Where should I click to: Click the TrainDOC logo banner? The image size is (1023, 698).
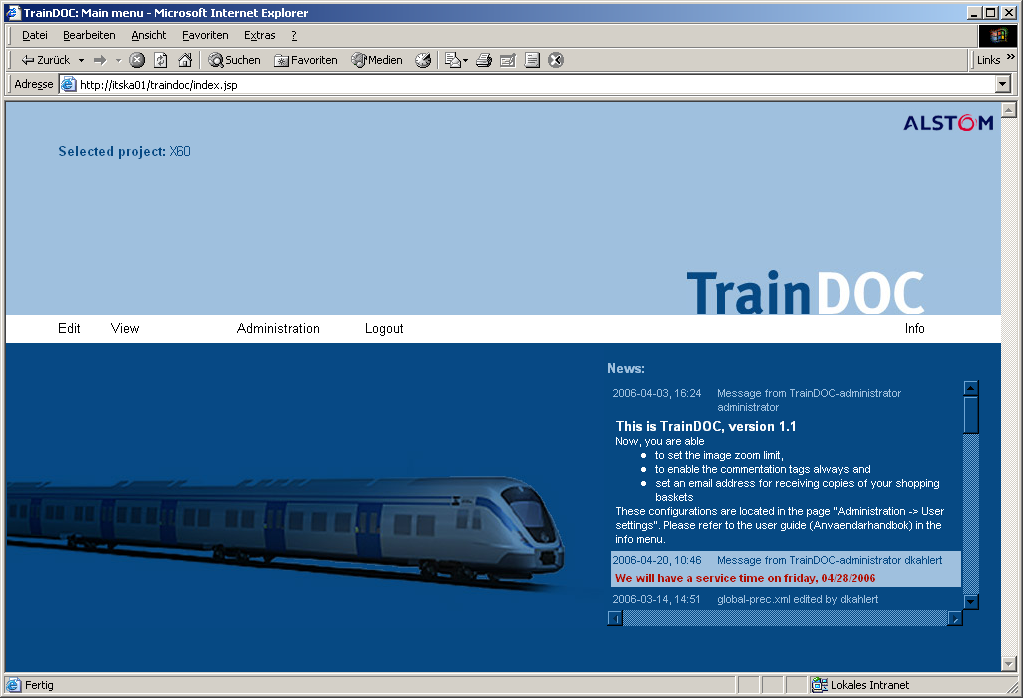(x=805, y=292)
